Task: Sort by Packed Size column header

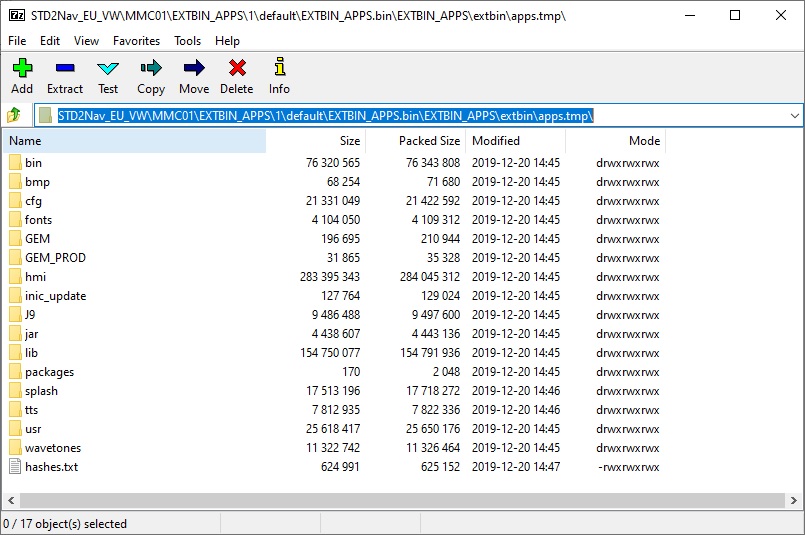Action: tap(429, 141)
